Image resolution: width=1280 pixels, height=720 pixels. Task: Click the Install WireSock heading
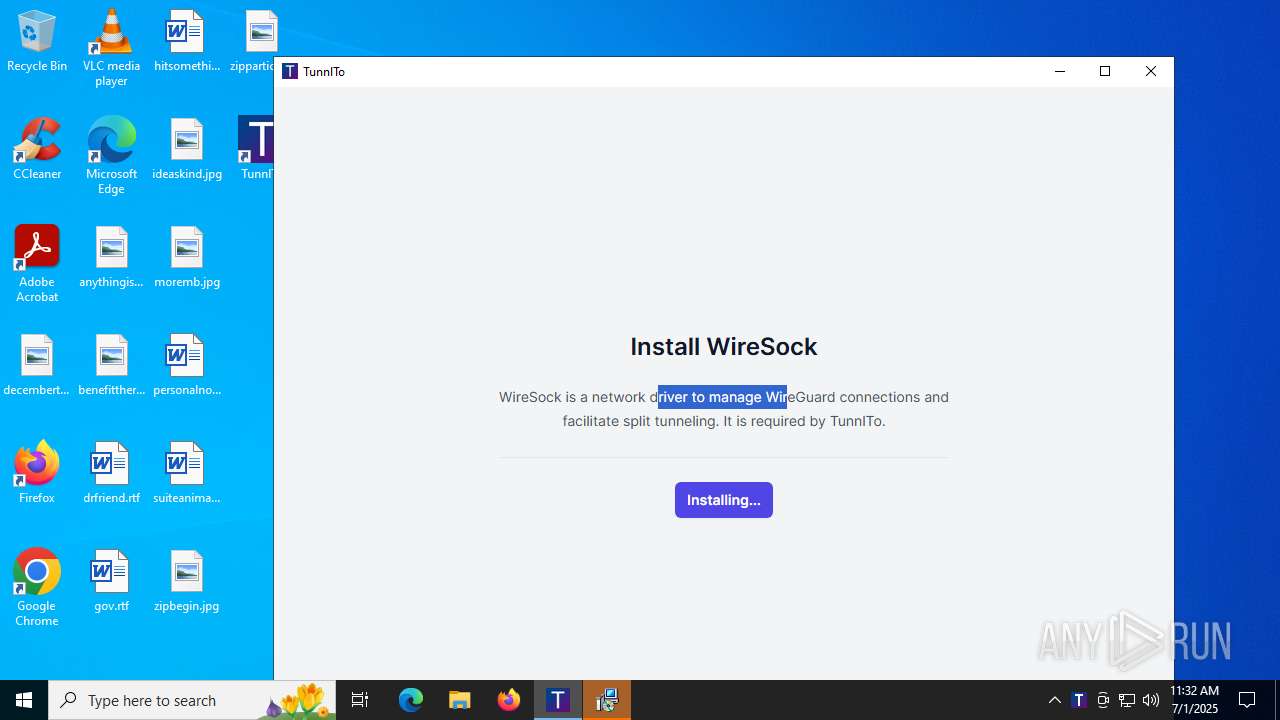pyautogui.click(x=723, y=346)
